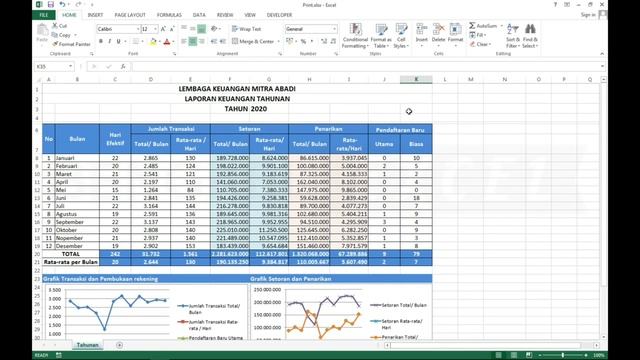The width and height of the screenshot is (640, 360).
Task: Switch to the REVIEW tab
Action: 224,15
